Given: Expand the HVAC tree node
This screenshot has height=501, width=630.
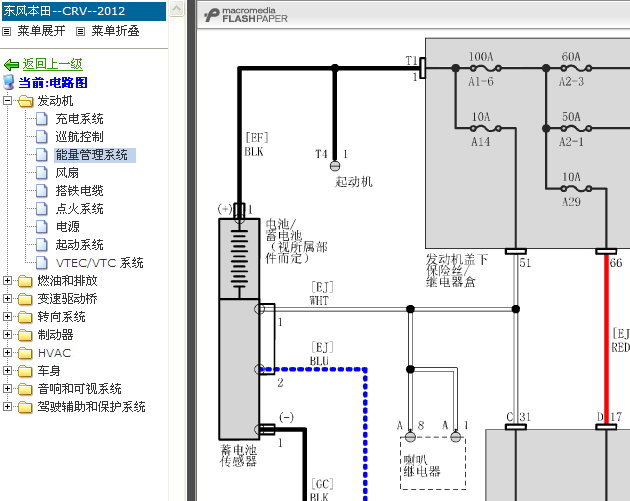Looking at the screenshot, I should point(7,352).
